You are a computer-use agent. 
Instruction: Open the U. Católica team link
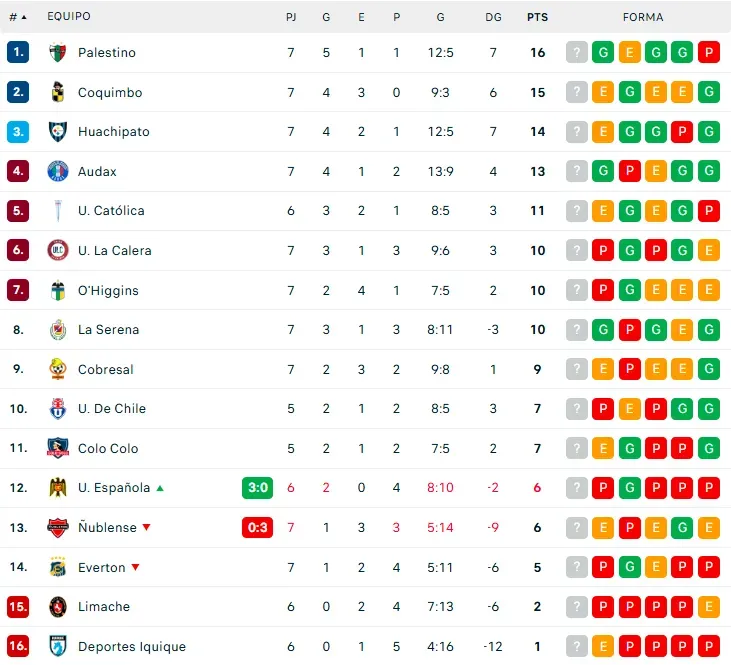tap(111, 211)
